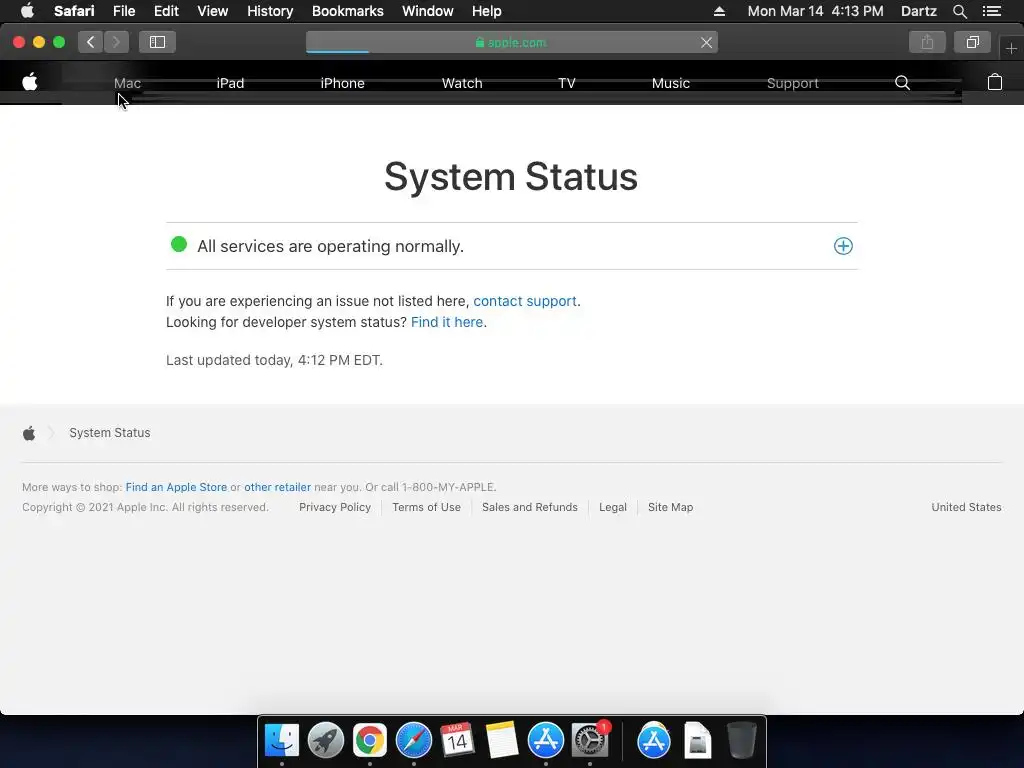The height and width of the screenshot is (768, 1024).
Task: Open Google Chrome from the Dock
Action: click(x=370, y=741)
